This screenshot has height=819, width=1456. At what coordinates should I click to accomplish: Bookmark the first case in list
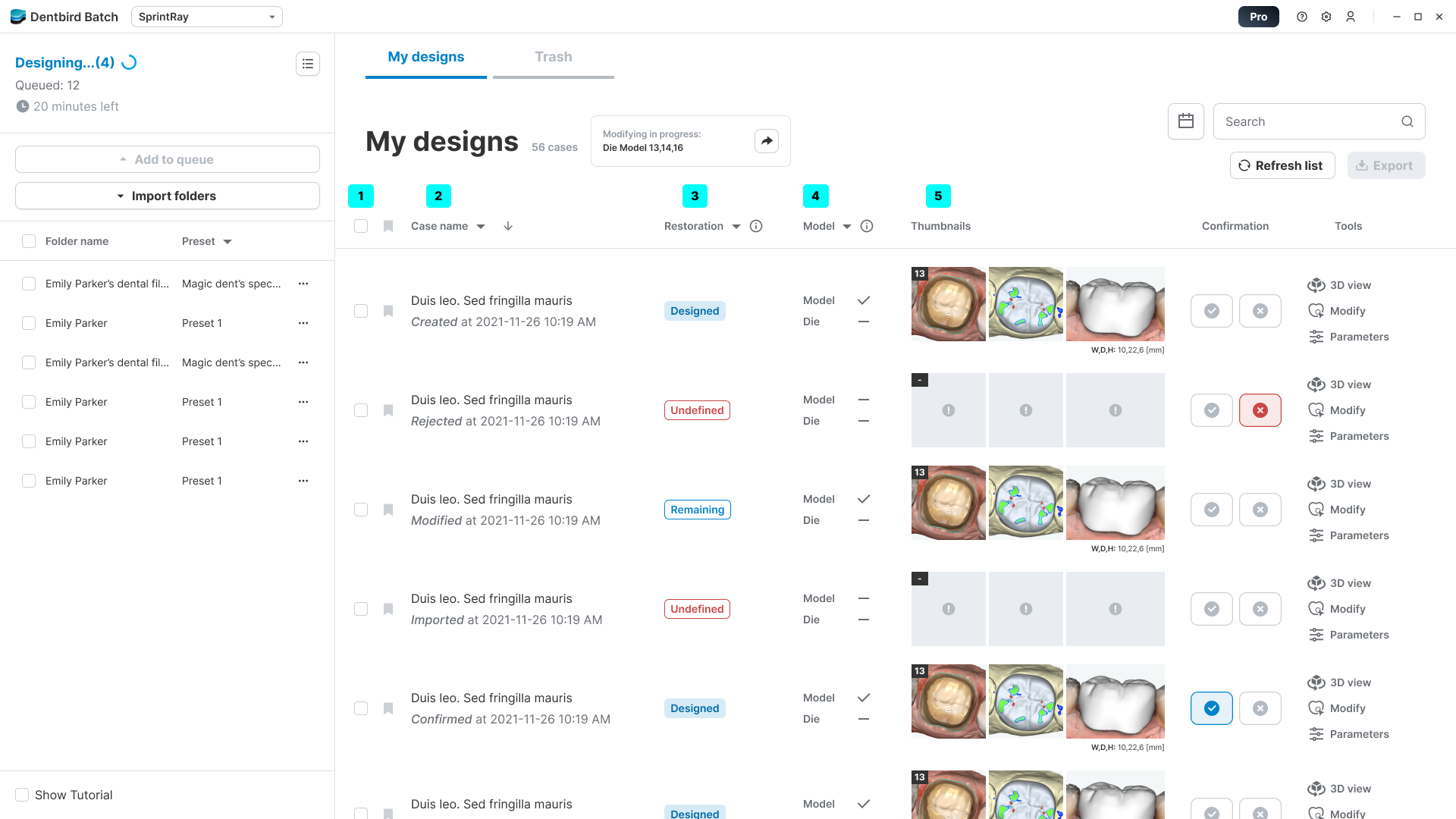point(388,311)
